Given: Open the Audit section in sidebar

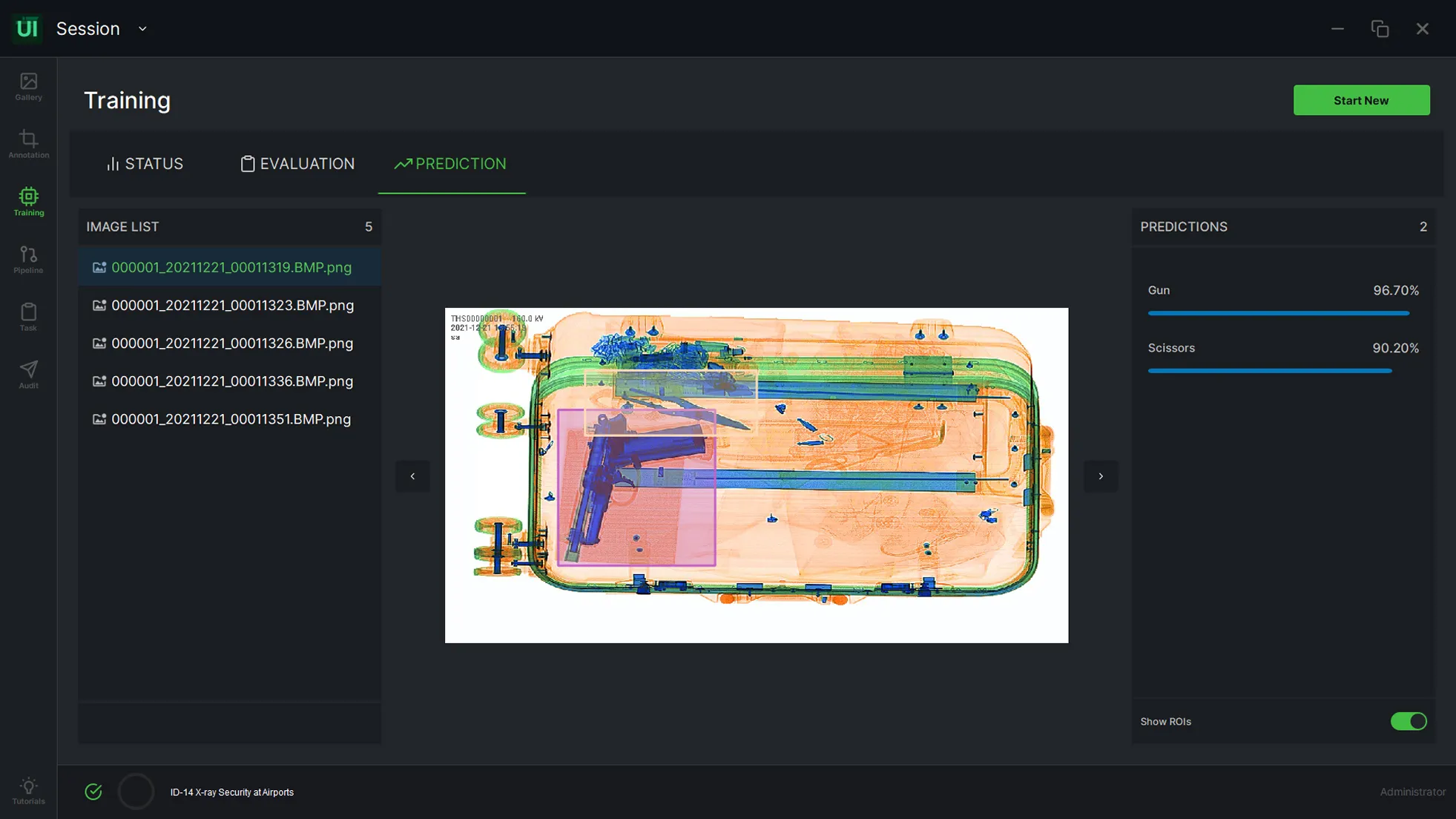Looking at the screenshot, I should click(x=28, y=375).
